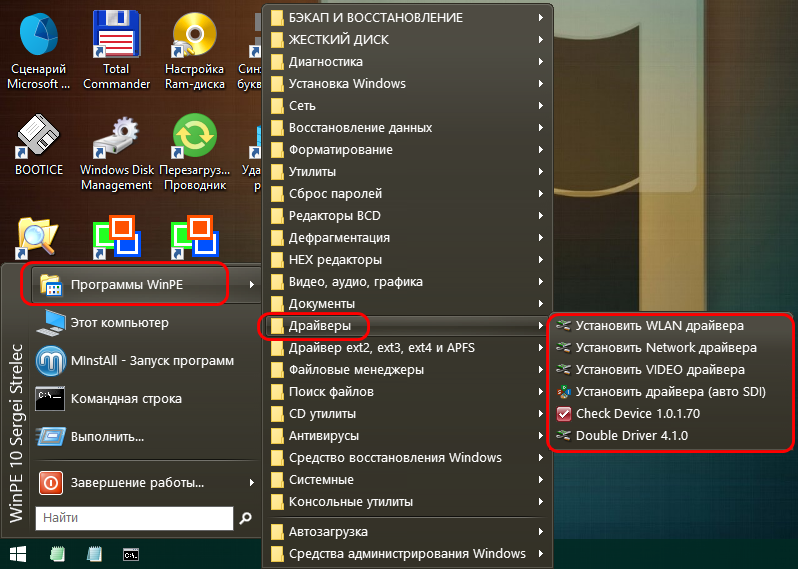Viewport: 798px width, 569px height.
Task: Click inside the Найти search field
Action: [x=134, y=518]
